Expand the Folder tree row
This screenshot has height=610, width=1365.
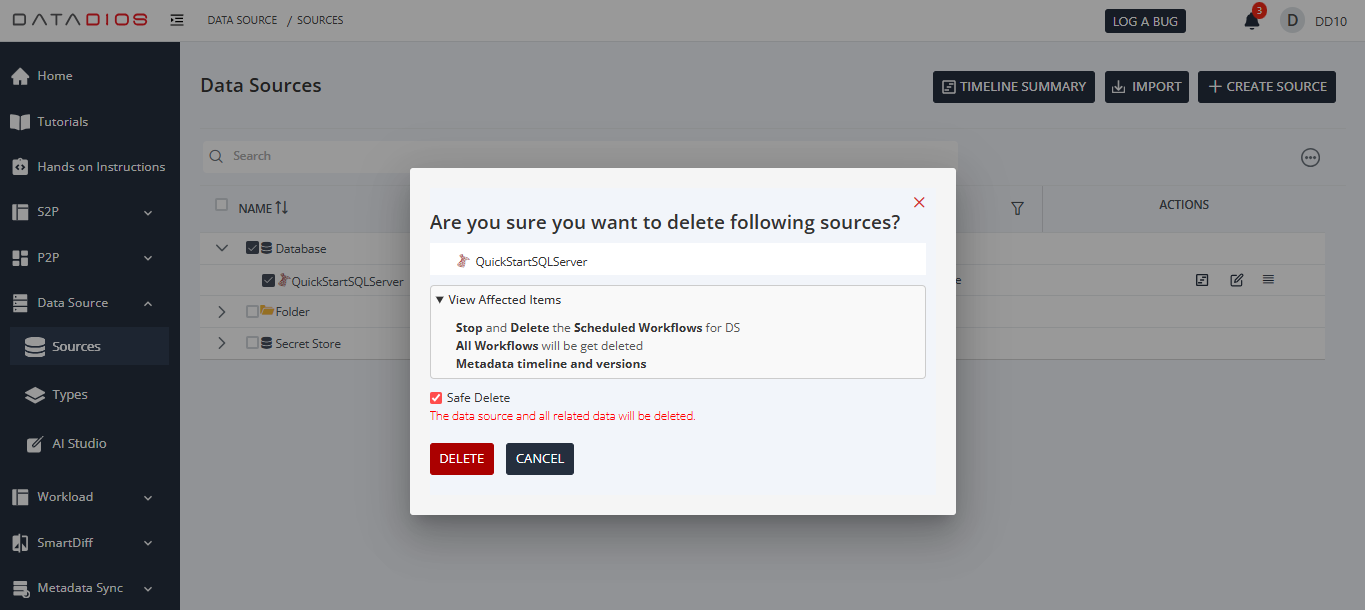click(x=222, y=312)
